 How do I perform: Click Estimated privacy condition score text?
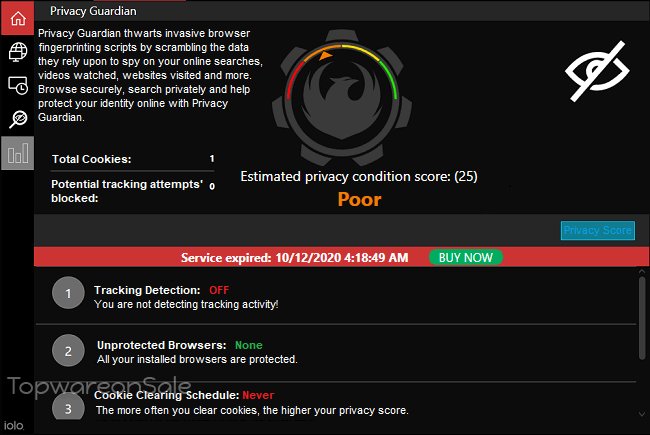click(x=359, y=177)
